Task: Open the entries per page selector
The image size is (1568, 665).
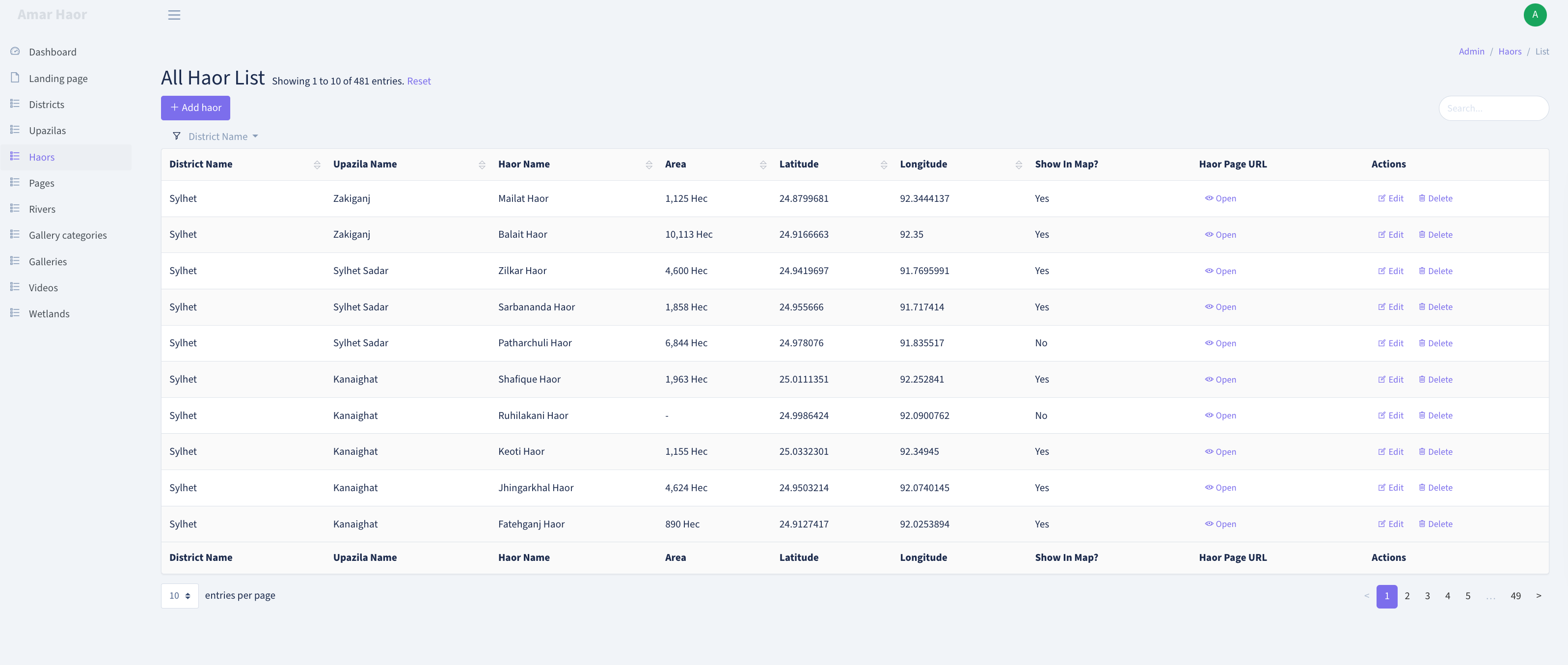Action: tap(180, 596)
